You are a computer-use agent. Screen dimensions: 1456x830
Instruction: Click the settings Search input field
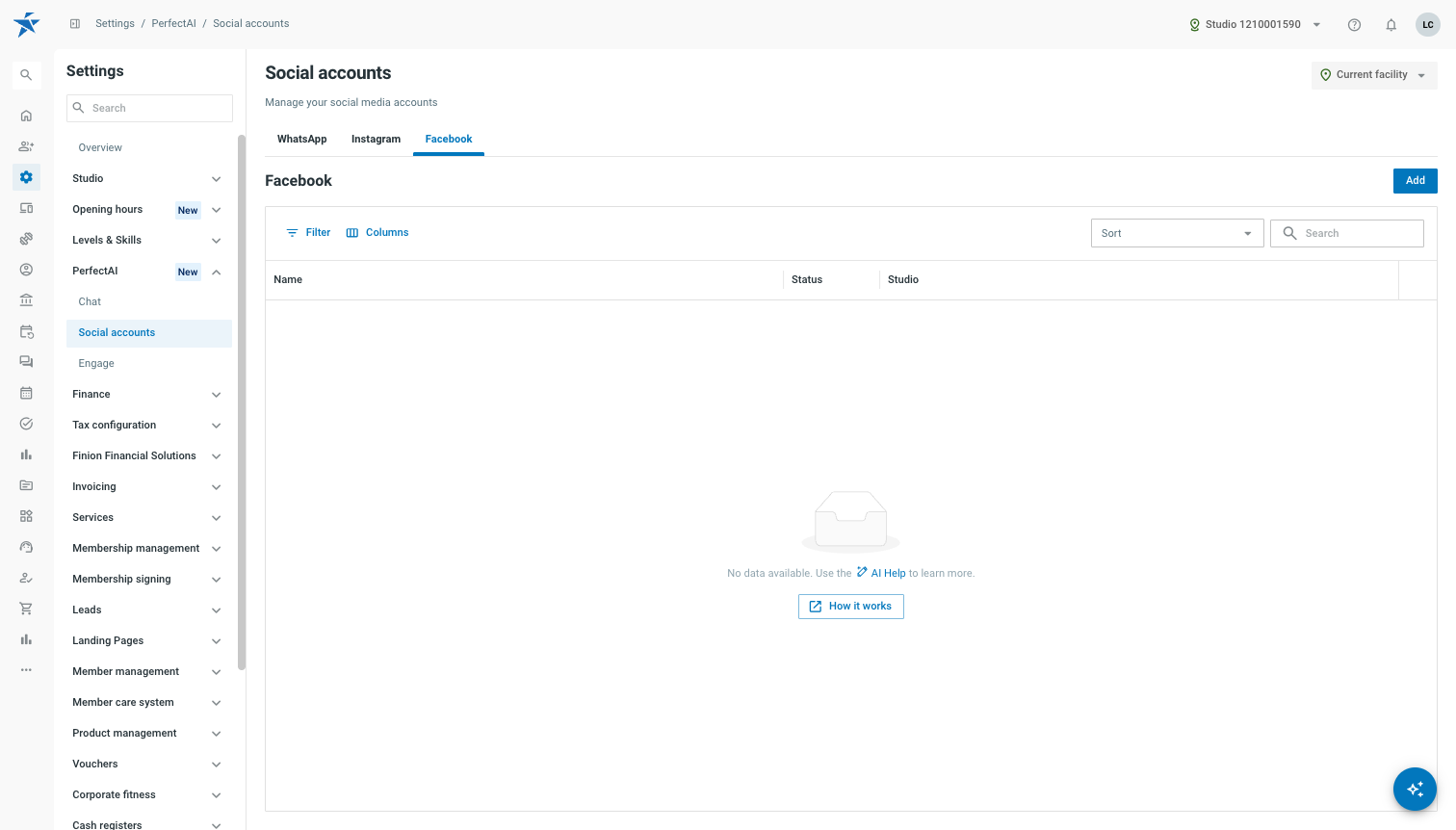(149, 108)
